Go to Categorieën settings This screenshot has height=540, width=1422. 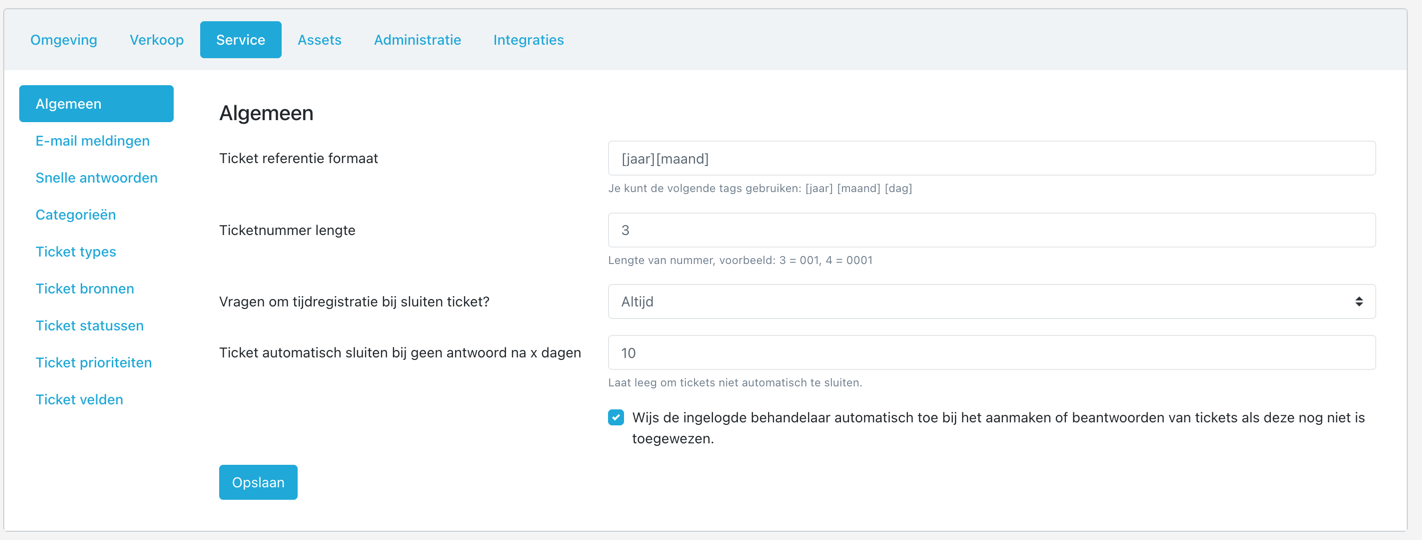[x=76, y=215]
